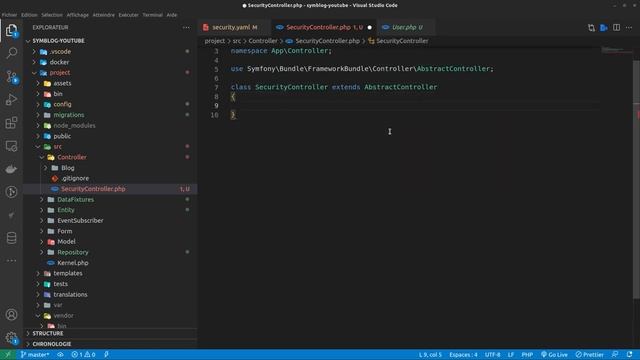640x360 pixels.
Task: Click the feedback icon in status bar
Action: tap(615, 355)
